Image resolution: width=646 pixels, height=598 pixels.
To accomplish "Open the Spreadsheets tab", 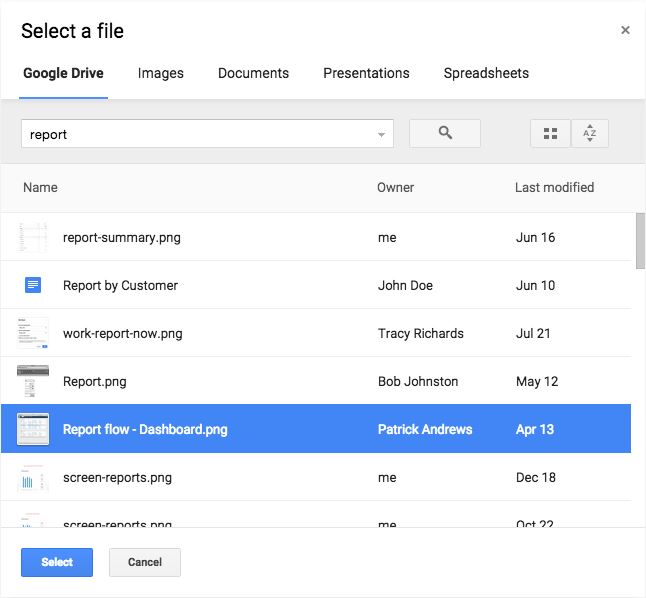I will coord(486,73).
